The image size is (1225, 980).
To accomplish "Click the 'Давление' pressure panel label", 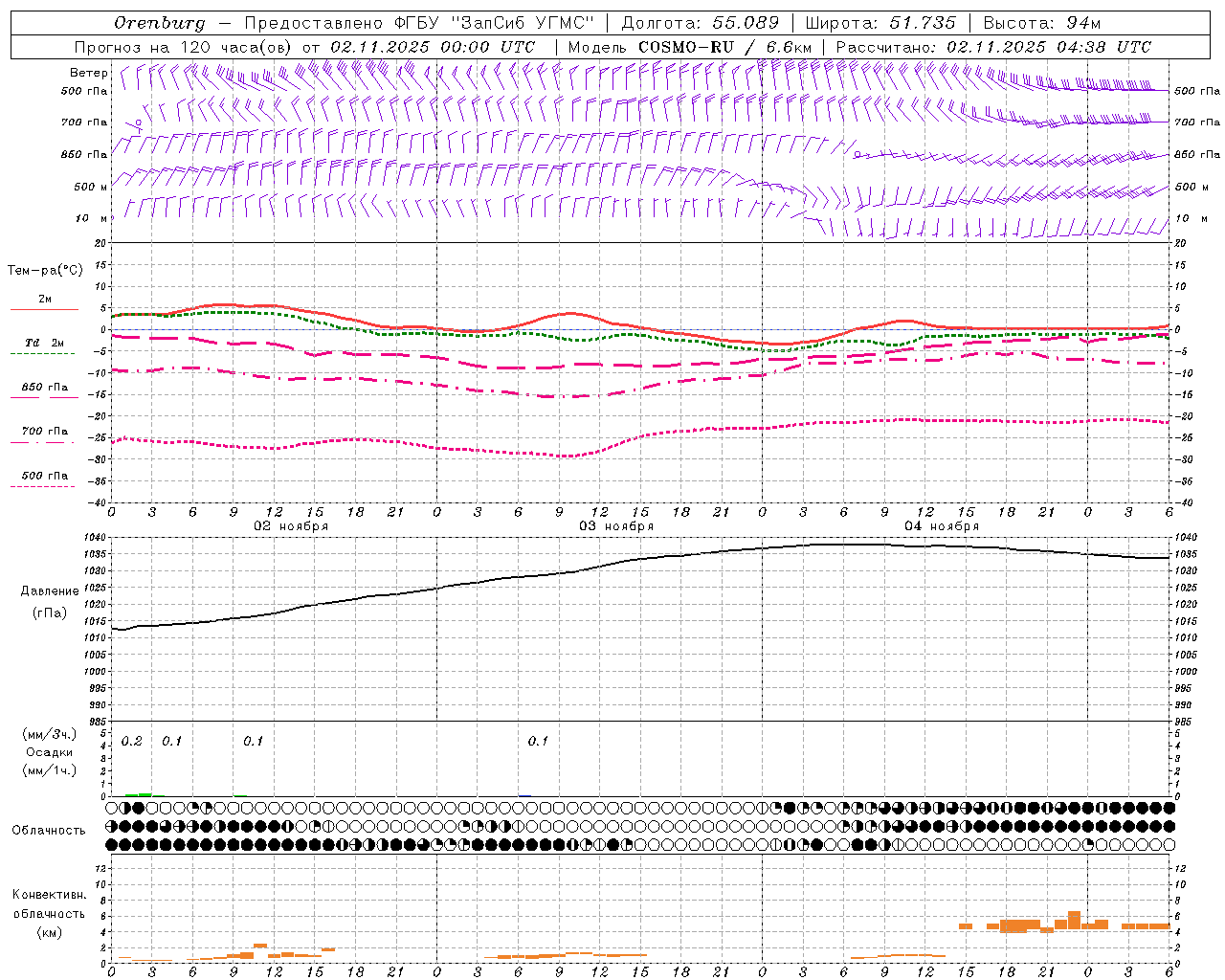I will tap(50, 591).
